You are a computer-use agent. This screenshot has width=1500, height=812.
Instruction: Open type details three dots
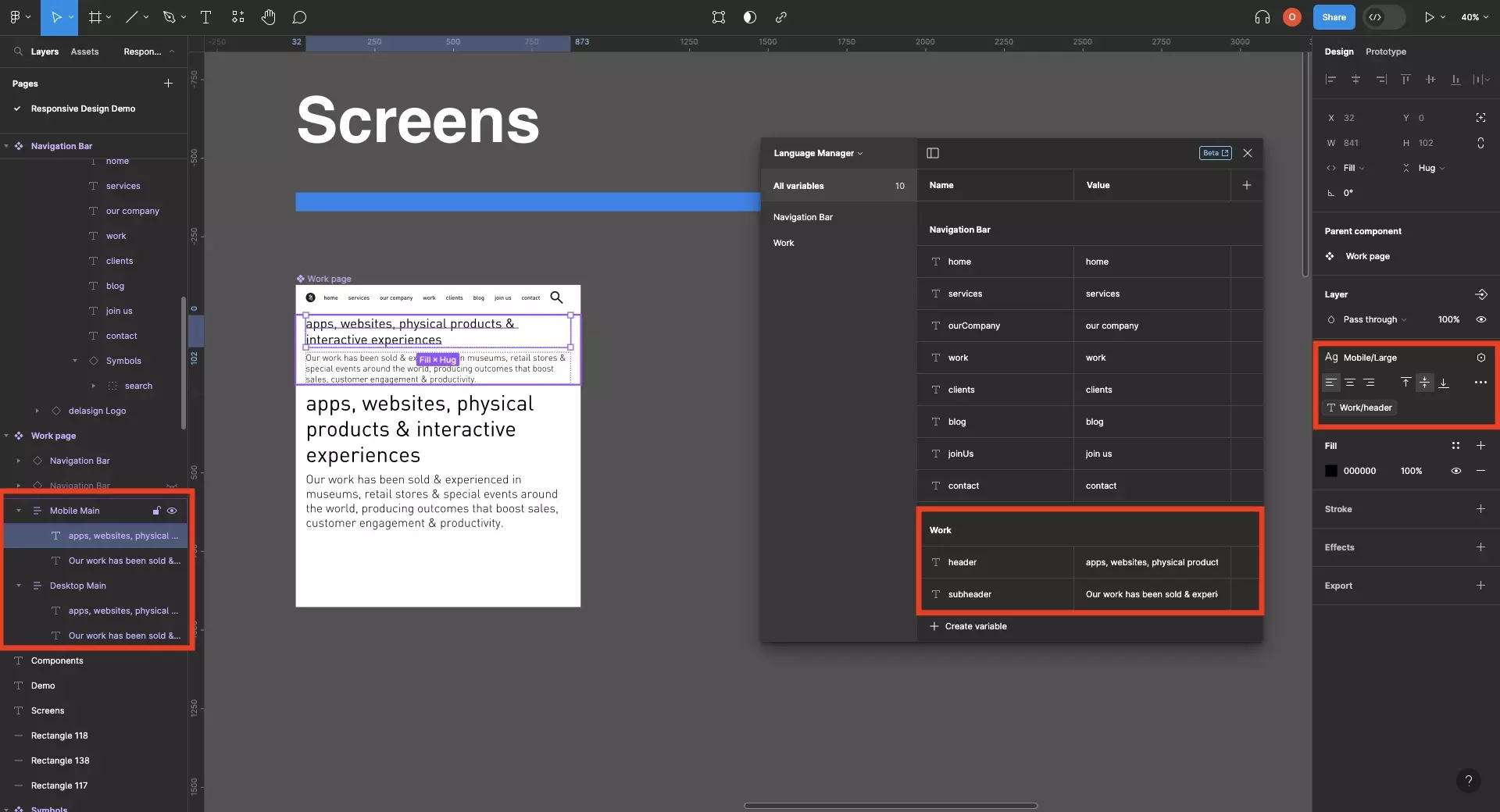pyautogui.click(x=1480, y=383)
